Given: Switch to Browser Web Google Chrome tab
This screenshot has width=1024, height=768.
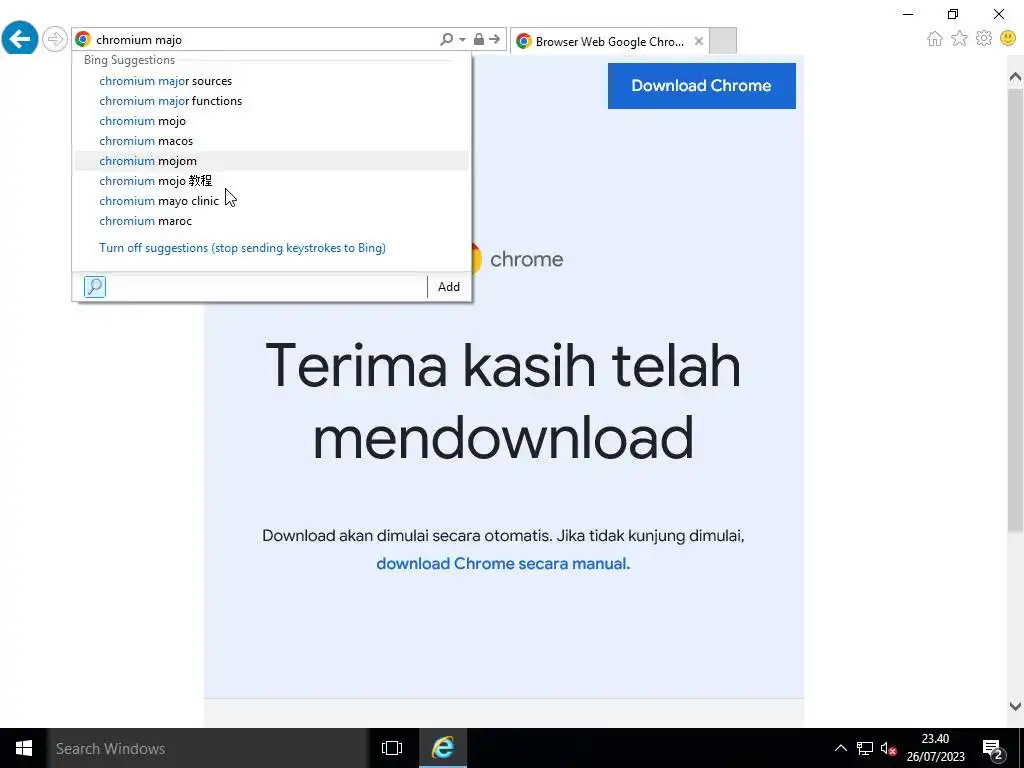Looking at the screenshot, I should click(609, 41).
